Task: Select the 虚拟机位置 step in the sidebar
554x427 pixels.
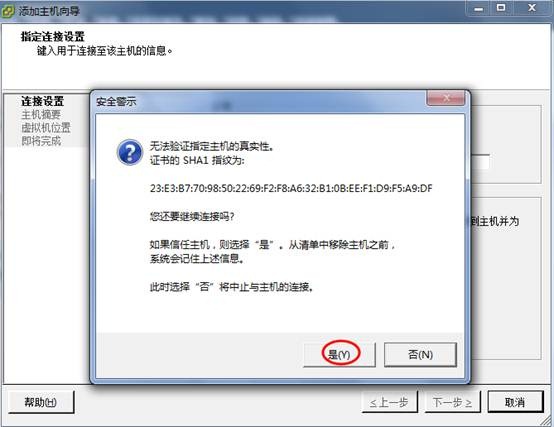Action: point(46,127)
